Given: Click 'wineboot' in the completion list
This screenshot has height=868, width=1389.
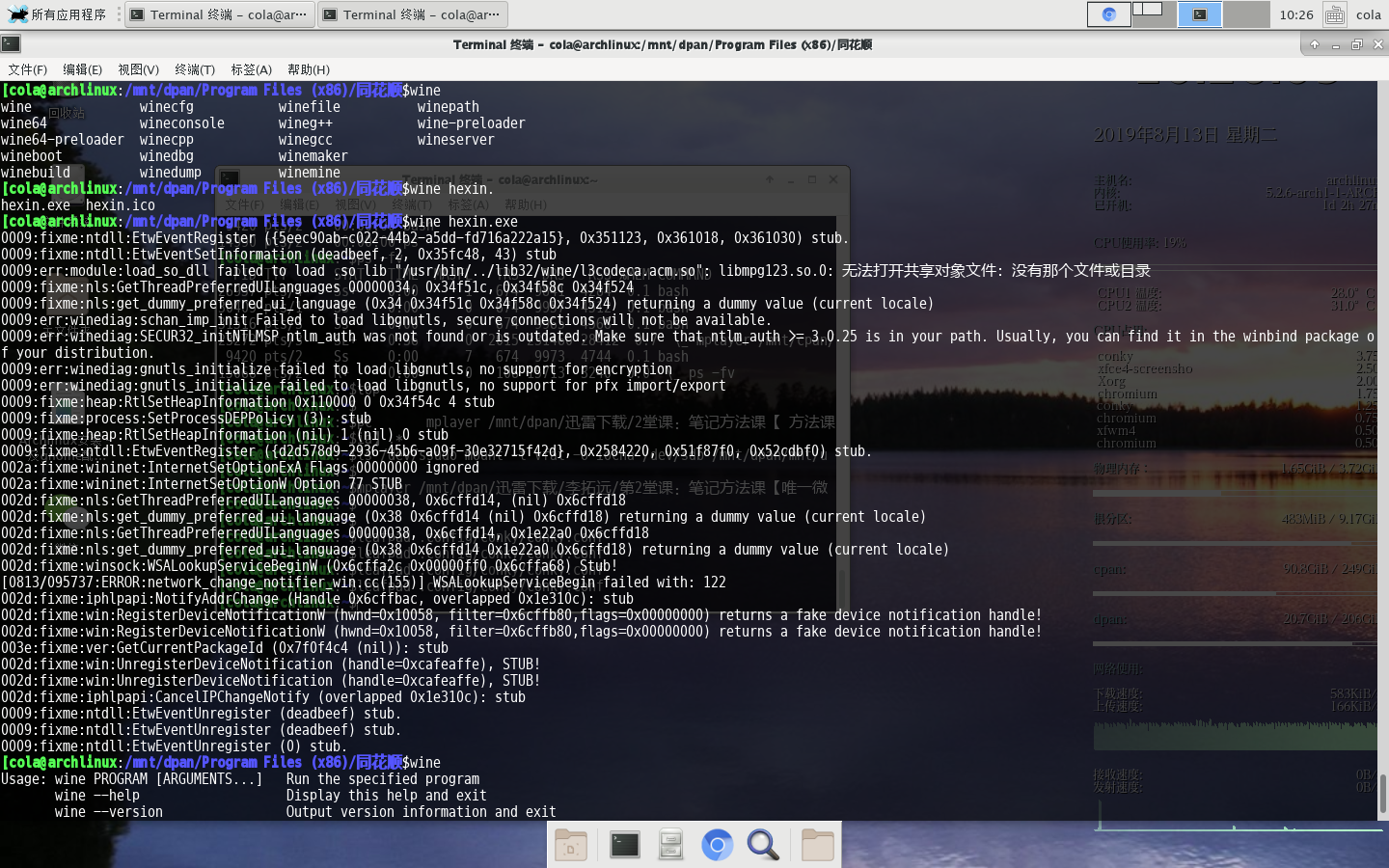Looking at the screenshot, I should click(31, 156).
